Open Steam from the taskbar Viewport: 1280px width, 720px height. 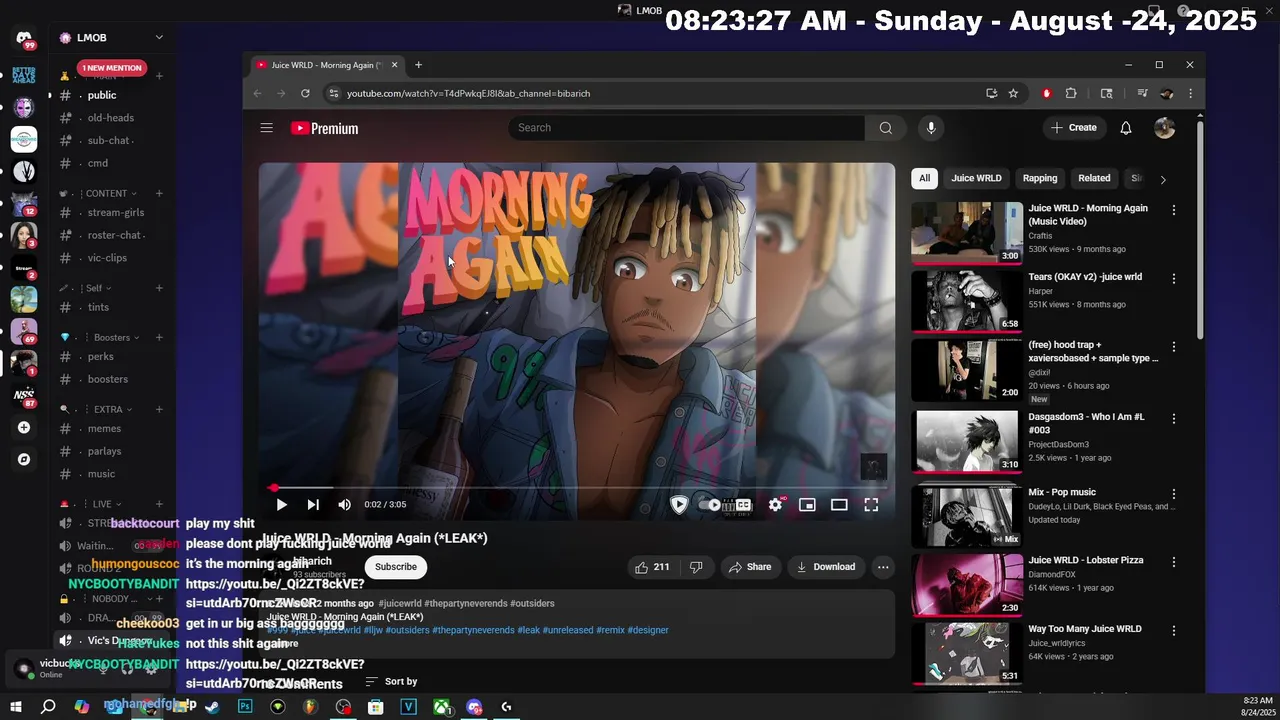pos(212,707)
